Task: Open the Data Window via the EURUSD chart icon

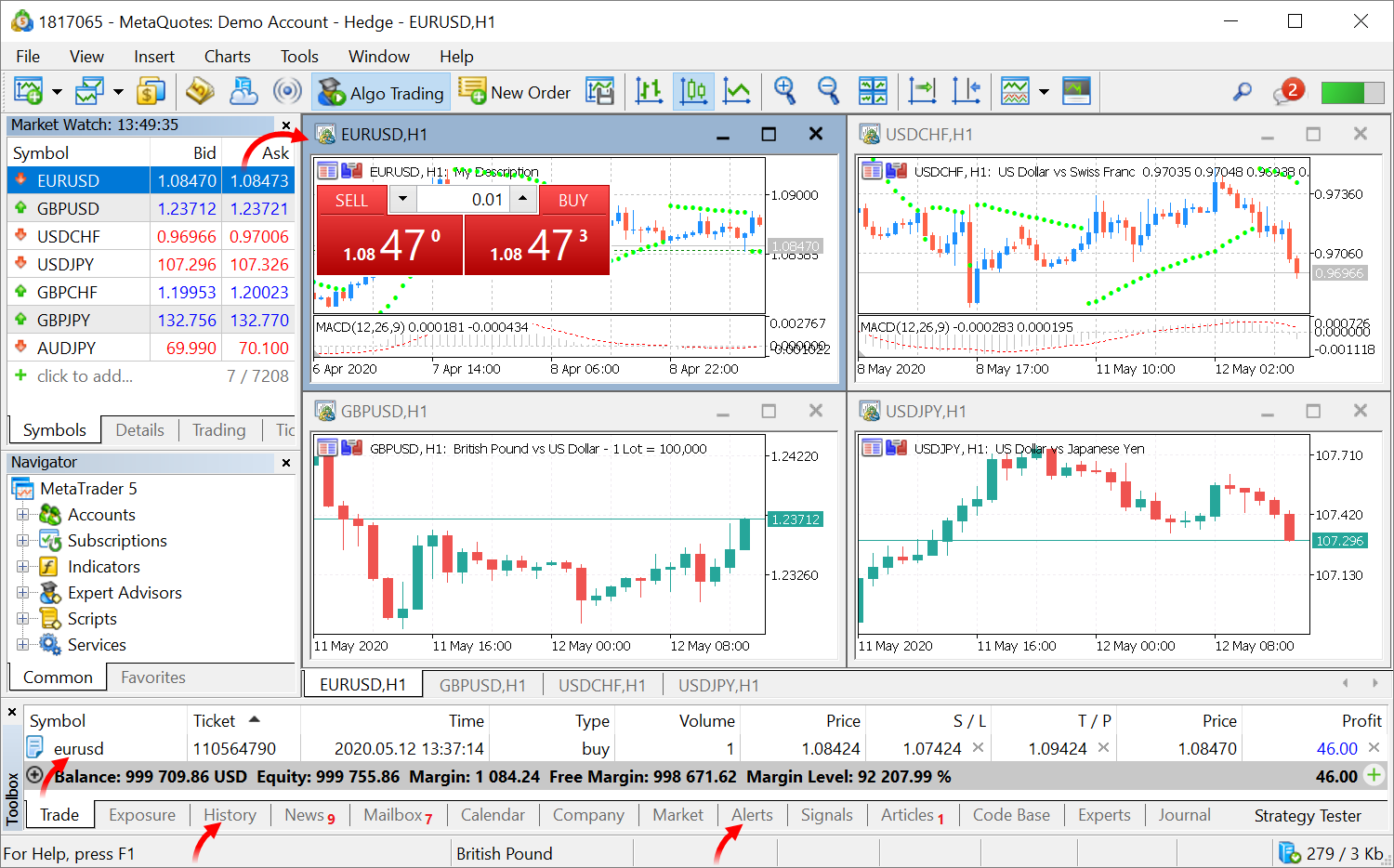Action: pyautogui.click(x=326, y=171)
